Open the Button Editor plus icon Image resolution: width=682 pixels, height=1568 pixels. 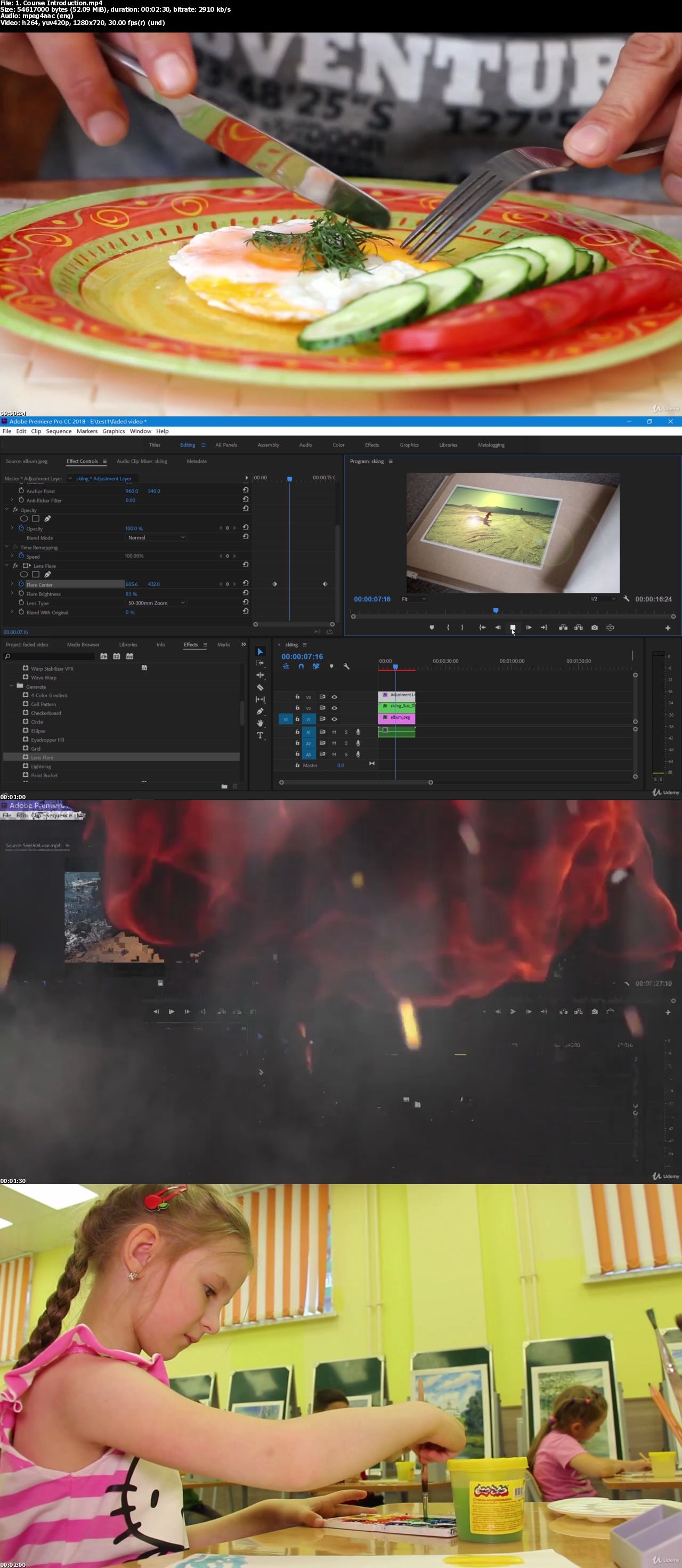668,628
